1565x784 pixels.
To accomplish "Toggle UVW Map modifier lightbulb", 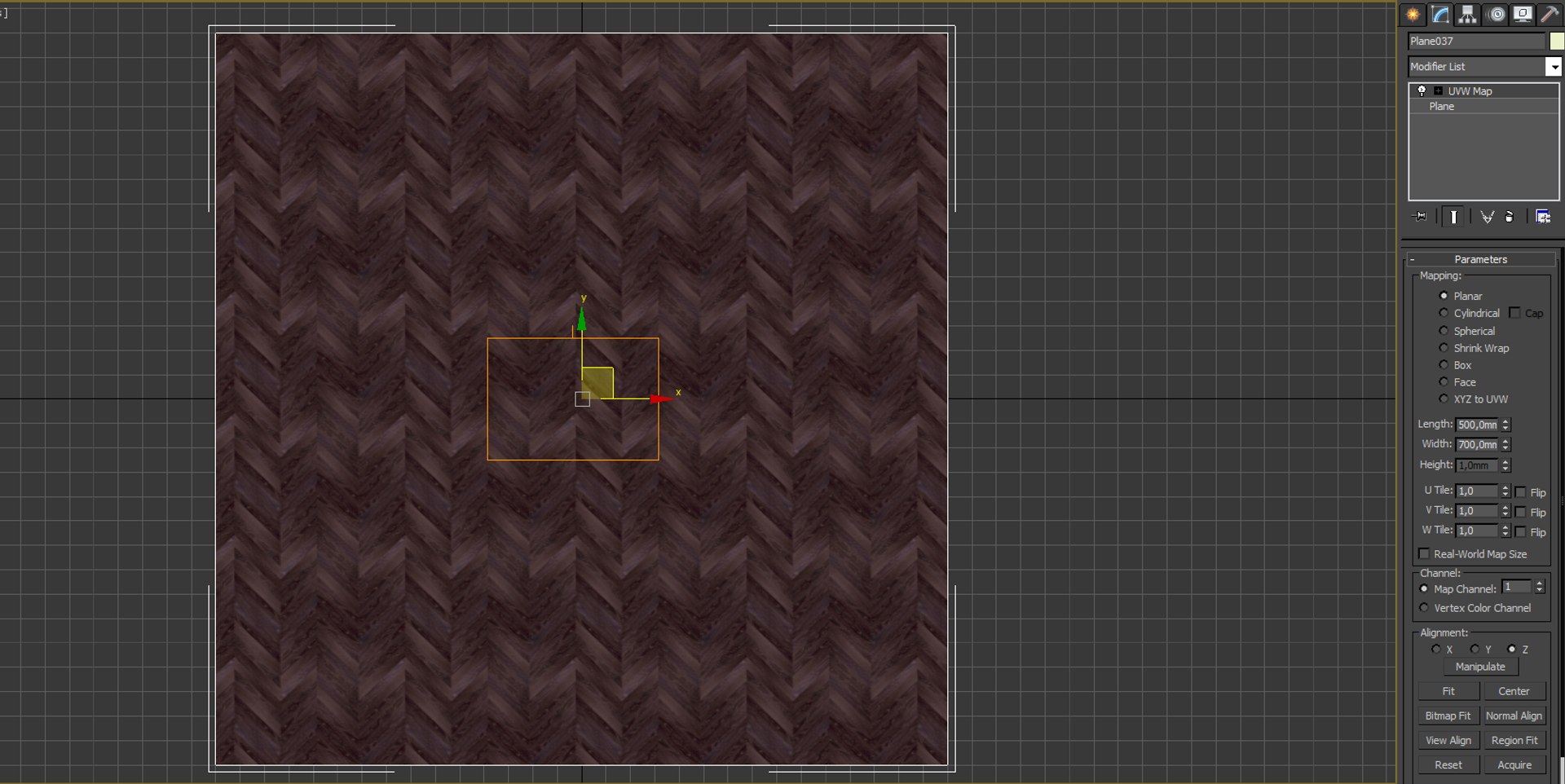I will pyautogui.click(x=1422, y=90).
